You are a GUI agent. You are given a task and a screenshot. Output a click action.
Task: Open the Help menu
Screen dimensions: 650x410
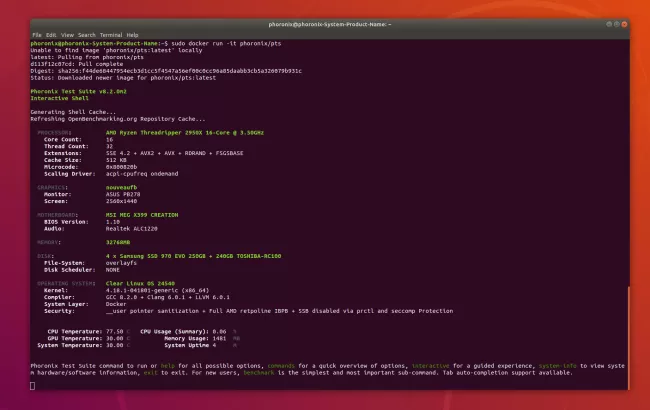coord(132,35)
